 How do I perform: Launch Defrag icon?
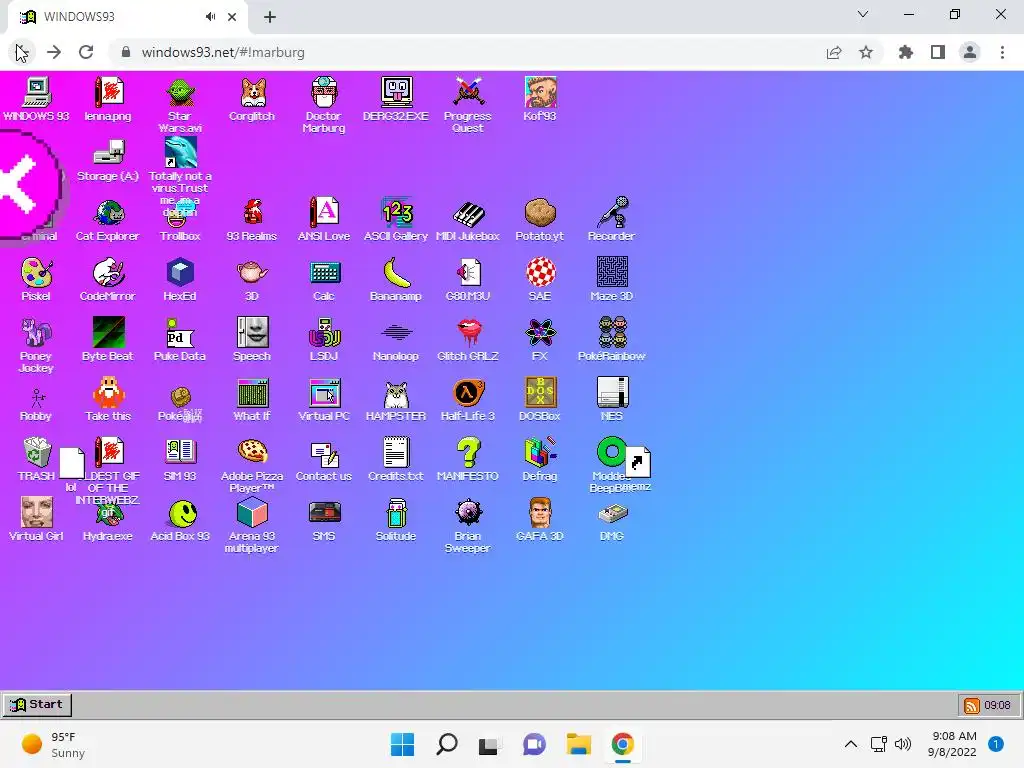point(539,453)
